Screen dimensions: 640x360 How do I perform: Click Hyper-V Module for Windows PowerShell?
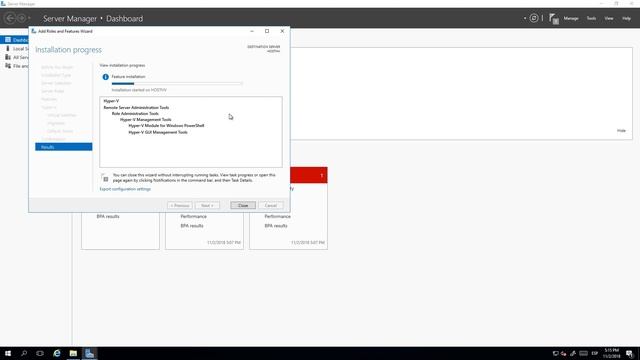[166, 126]
